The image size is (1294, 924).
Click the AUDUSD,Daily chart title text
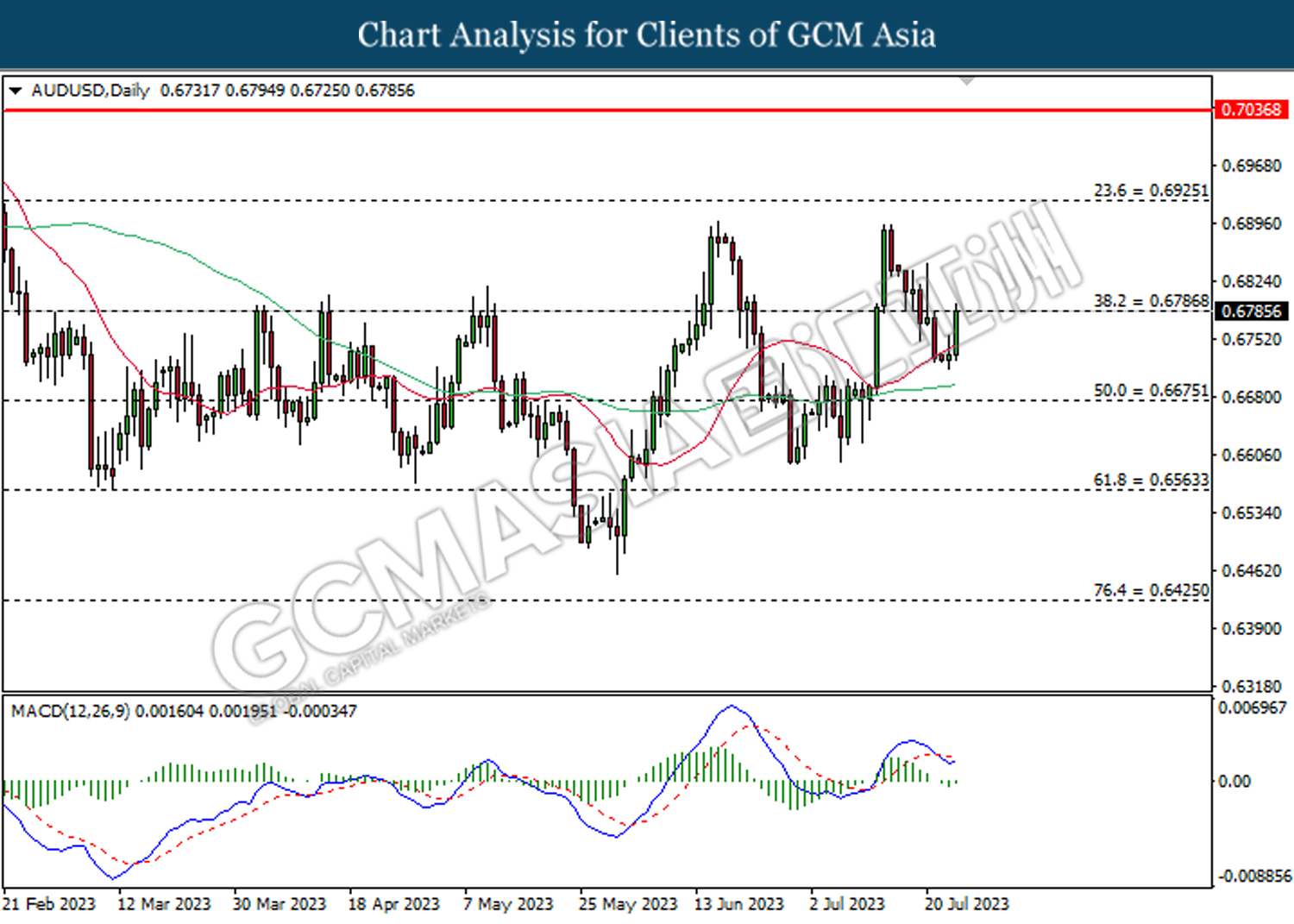[91, 91]
